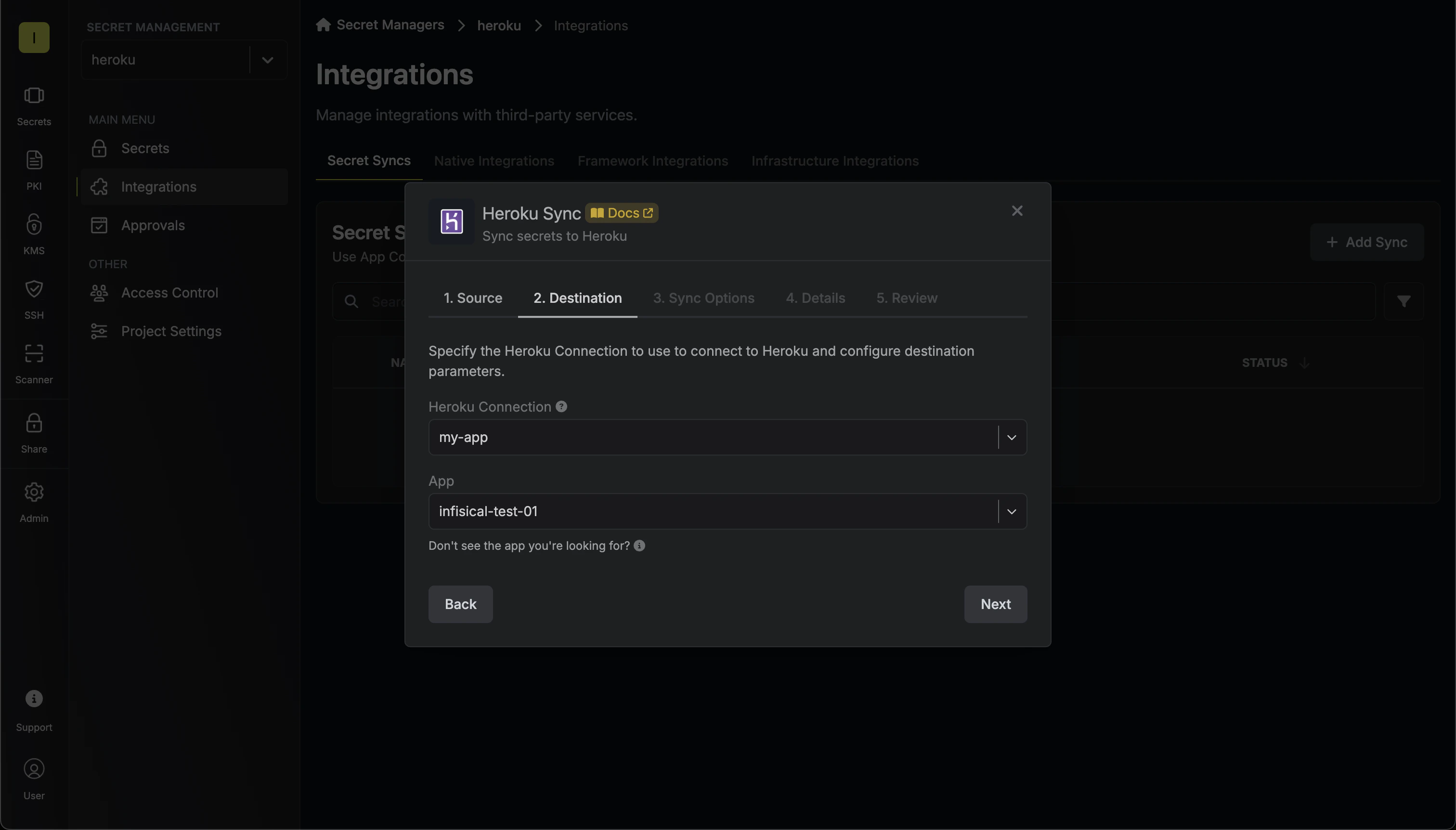
Task: Go to step 5. Review
Action: point(907,298)
